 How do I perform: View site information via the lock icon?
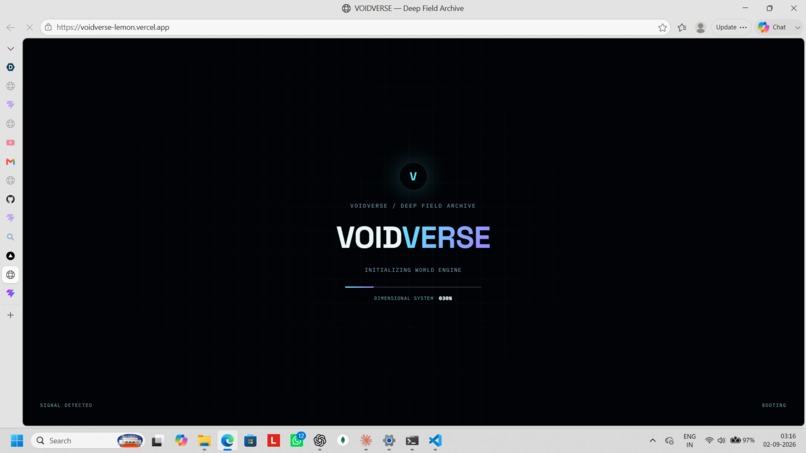(x=48, y=27)
